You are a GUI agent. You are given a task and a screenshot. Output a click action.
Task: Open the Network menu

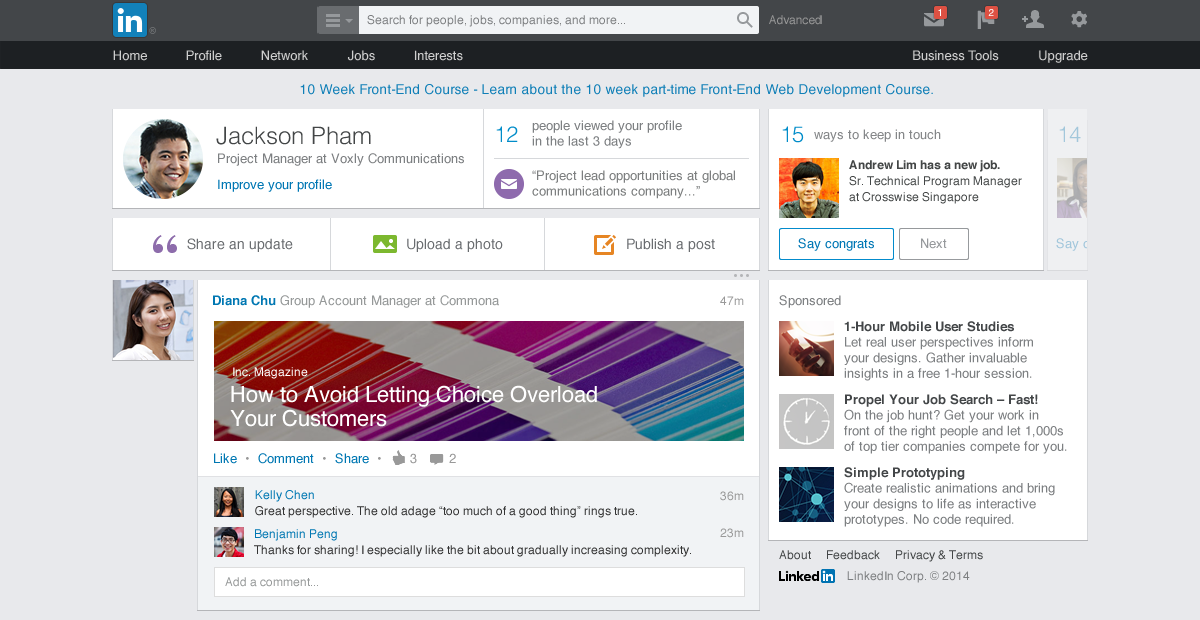[x=284, y=56]
